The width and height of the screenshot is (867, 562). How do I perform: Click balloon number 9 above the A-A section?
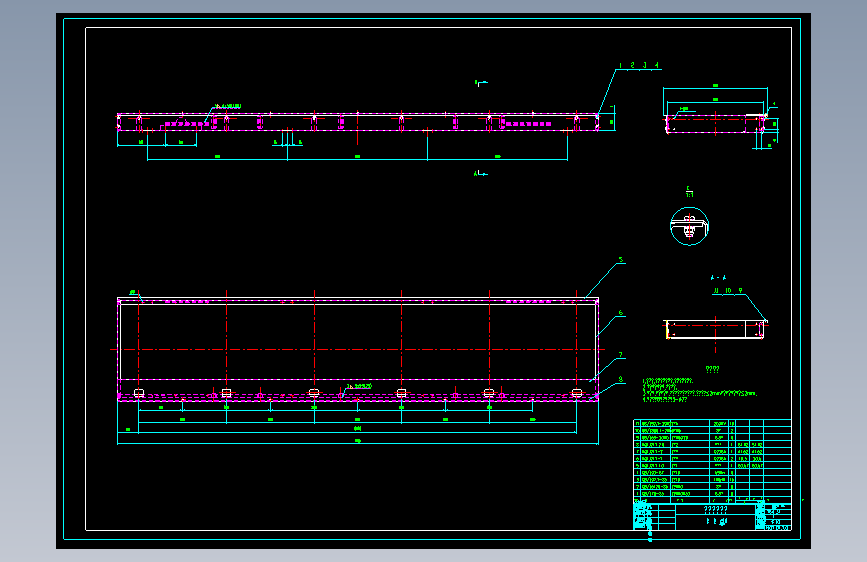[740, 290]
